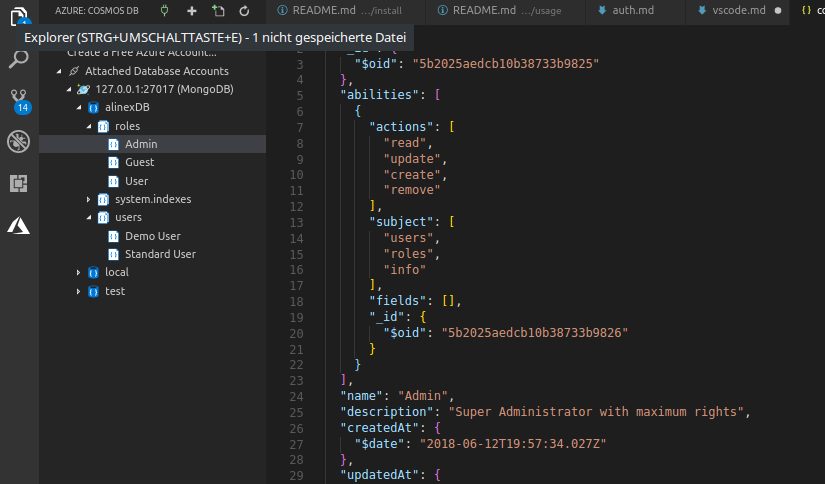Select the Admin document in roles
Image resolution: width=825 pixels, height=484 pixels.
[x=153, y=144]
